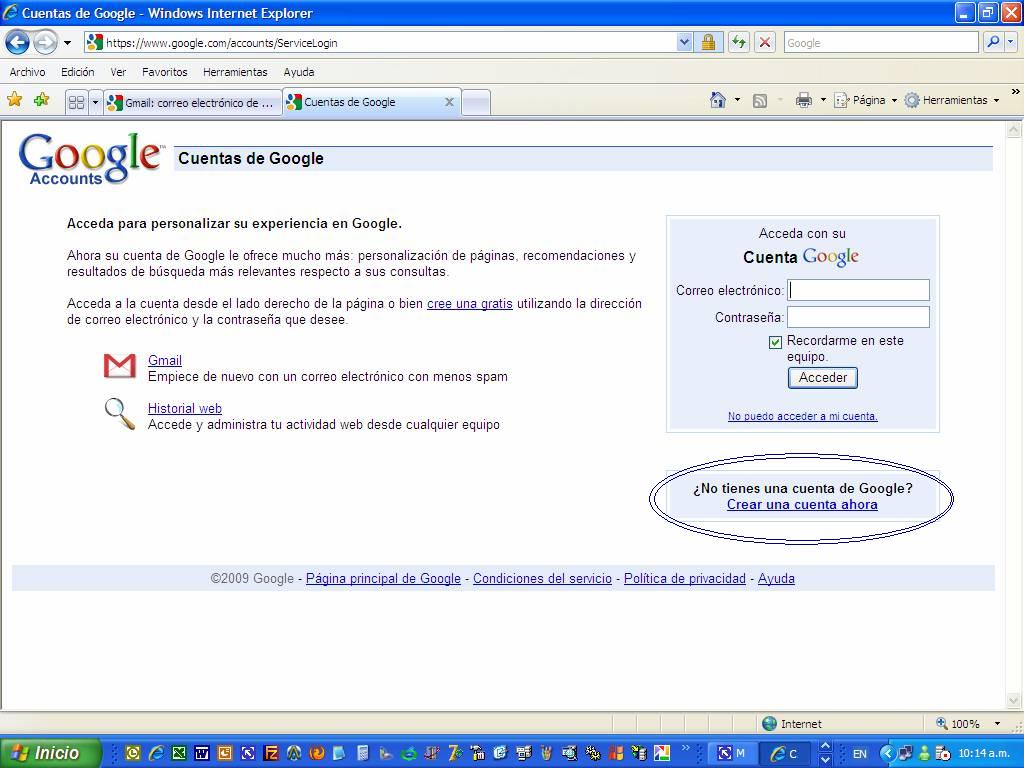The height and width of the screenshot is (768, 1024).
Task: Click the Gmail envelope icon
Action: click(120, 366)
